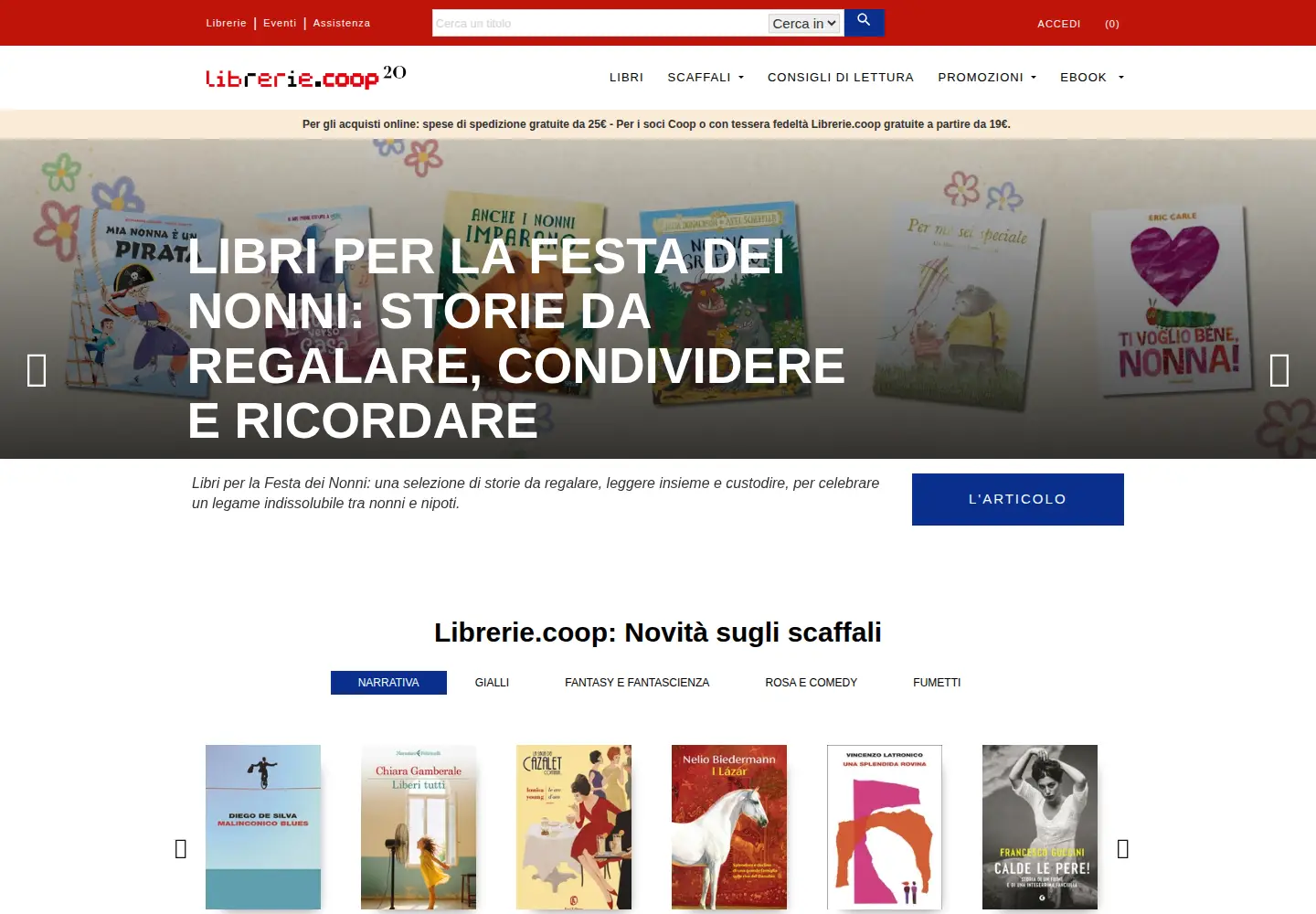
Task: Click the search magnifier button
Action: tap(864, 22)
